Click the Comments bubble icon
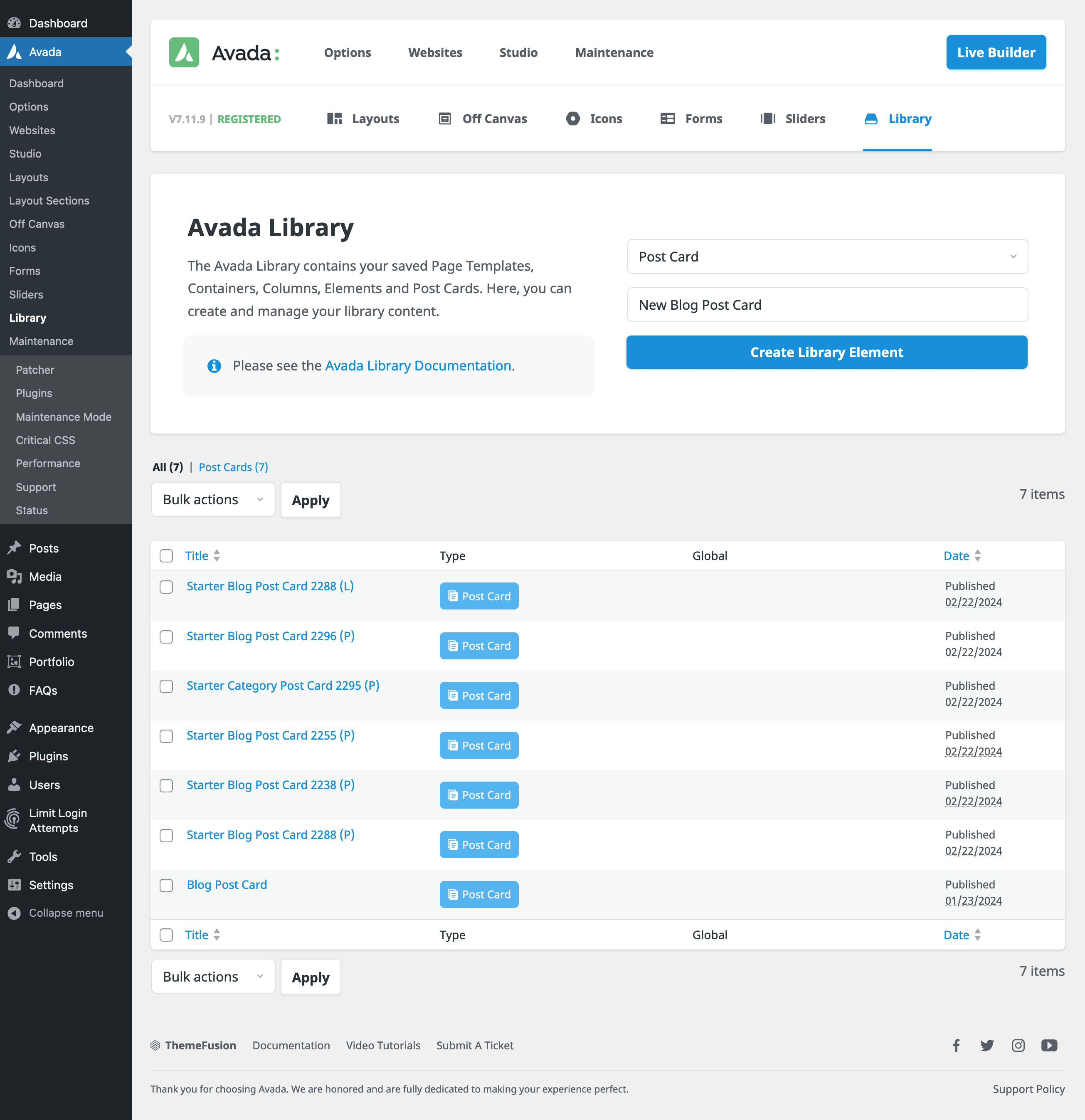Viewport: 1085px width, 1120px height. coord(14,633)
